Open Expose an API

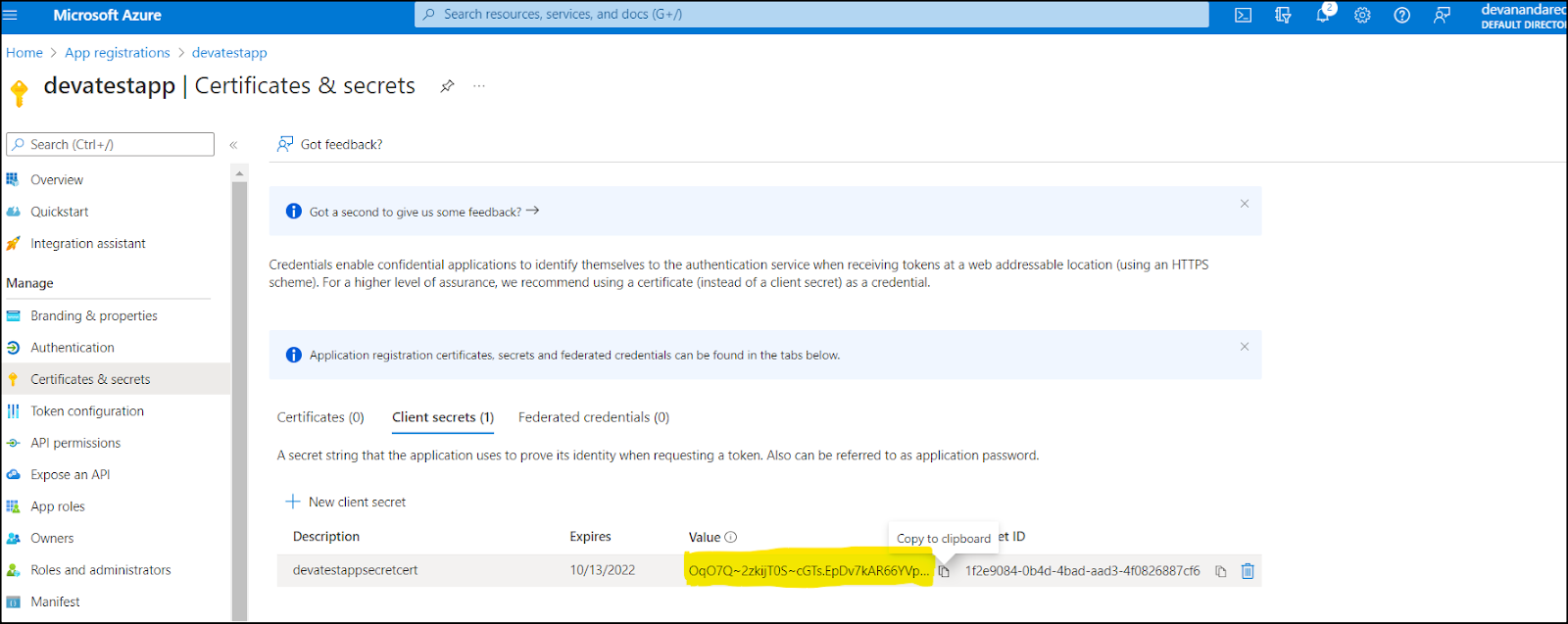(x=70, y=475)
